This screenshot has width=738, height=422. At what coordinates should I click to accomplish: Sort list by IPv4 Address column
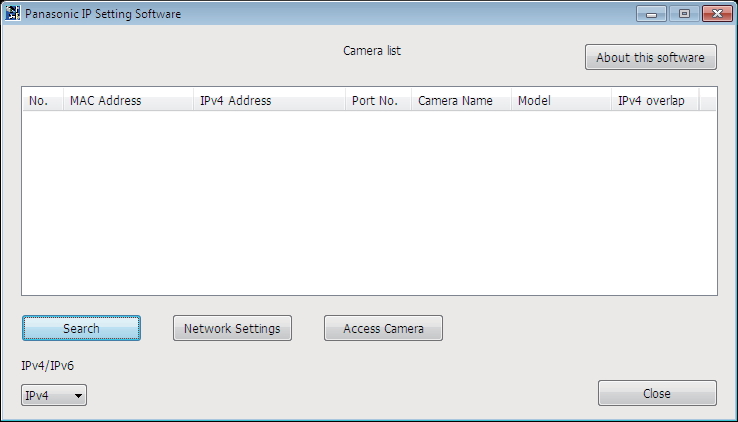click(x=269, y=100)
